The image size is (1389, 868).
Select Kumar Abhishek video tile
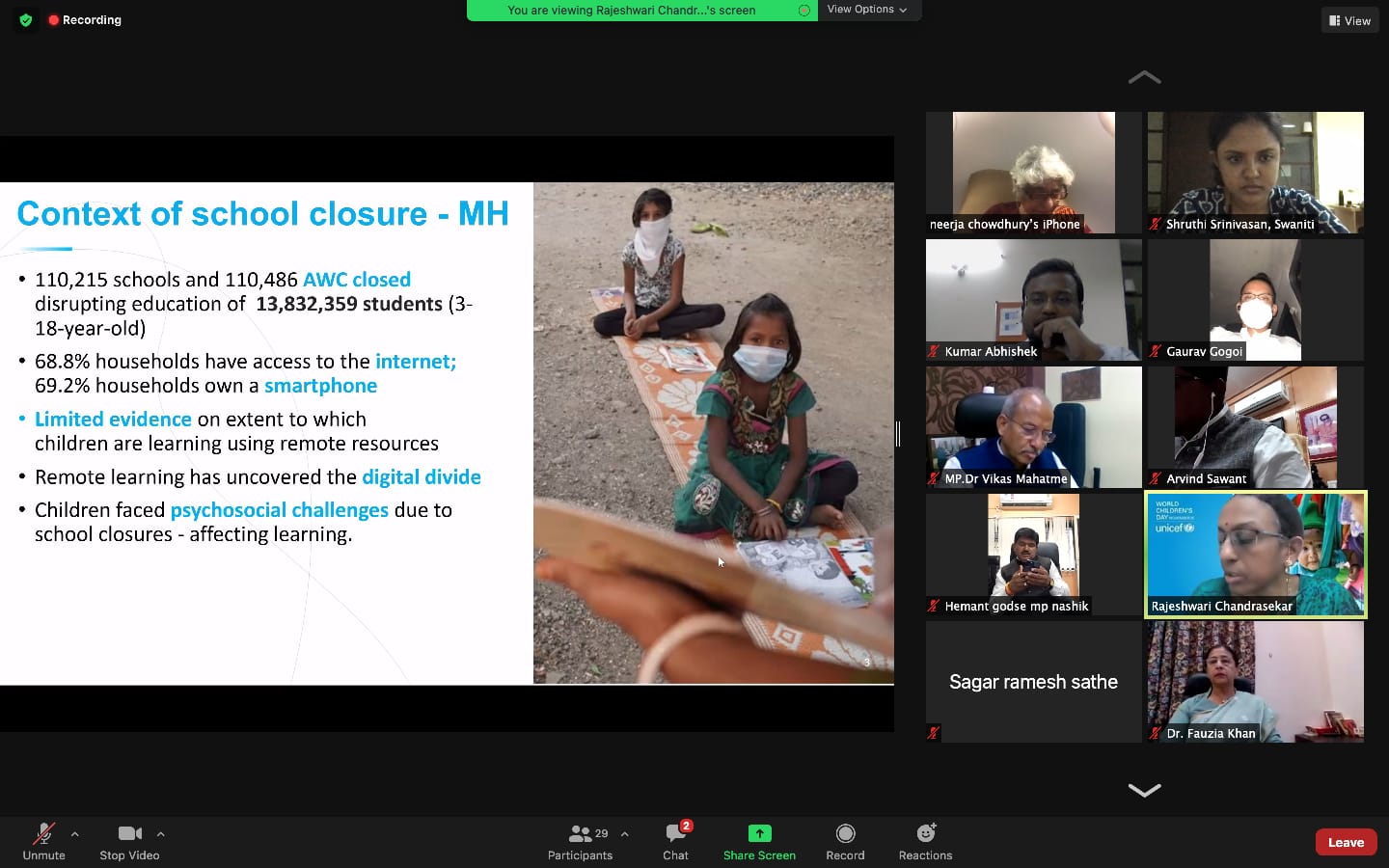[x=1033, y=300]
